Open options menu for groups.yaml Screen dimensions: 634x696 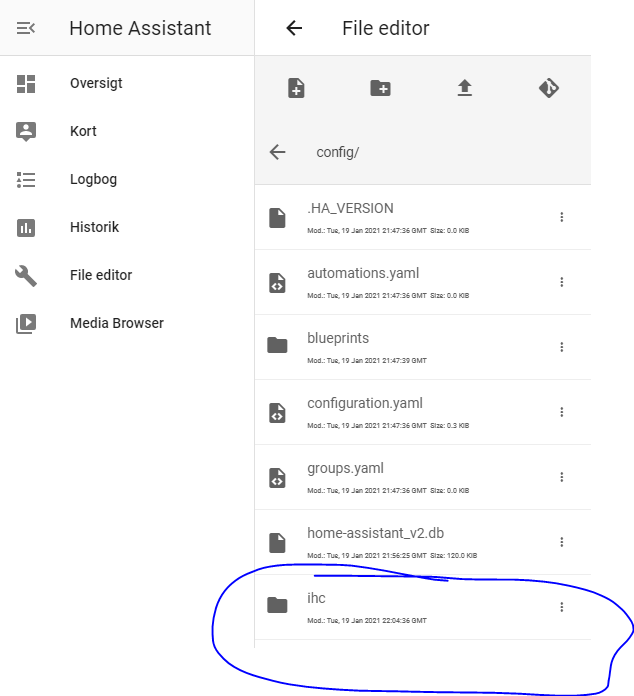[562, 477]
